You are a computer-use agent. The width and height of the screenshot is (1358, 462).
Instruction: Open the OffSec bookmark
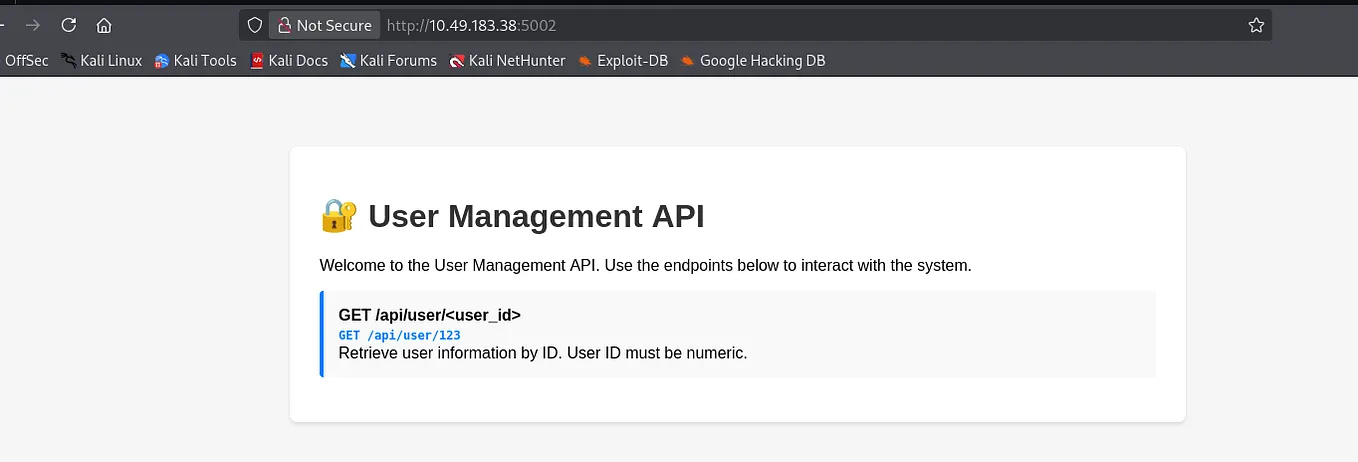[26, 61]
